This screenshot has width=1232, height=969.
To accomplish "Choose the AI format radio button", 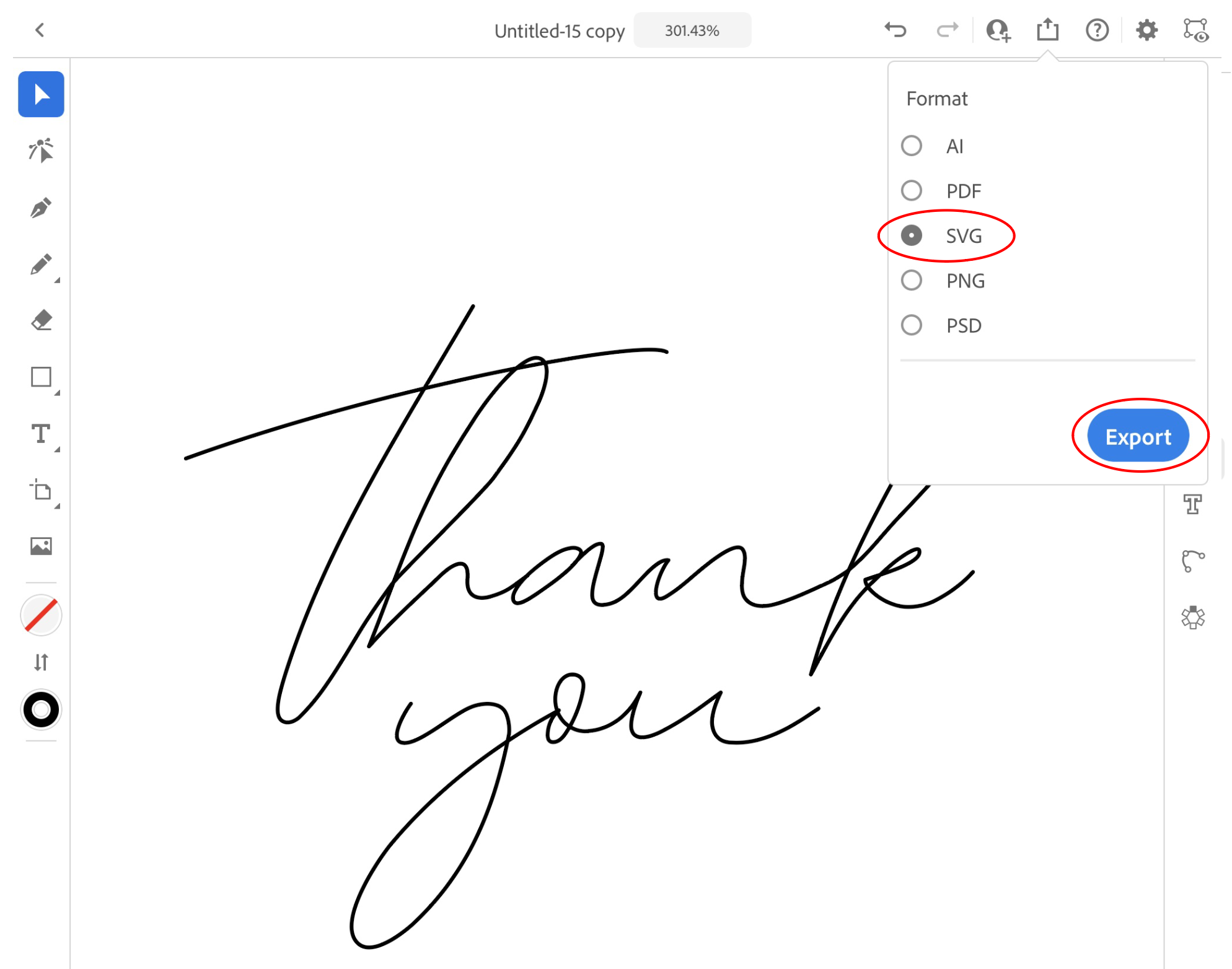I will pos(911,146).
